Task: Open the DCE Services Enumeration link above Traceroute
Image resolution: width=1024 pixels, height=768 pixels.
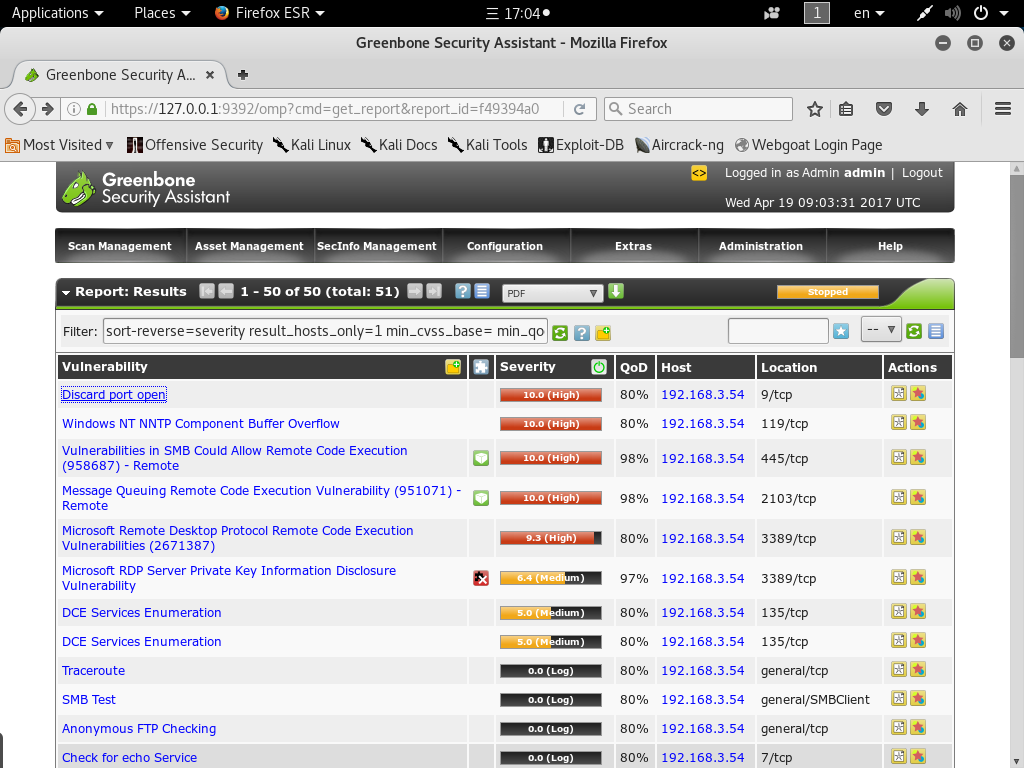Action: point(142,642)
